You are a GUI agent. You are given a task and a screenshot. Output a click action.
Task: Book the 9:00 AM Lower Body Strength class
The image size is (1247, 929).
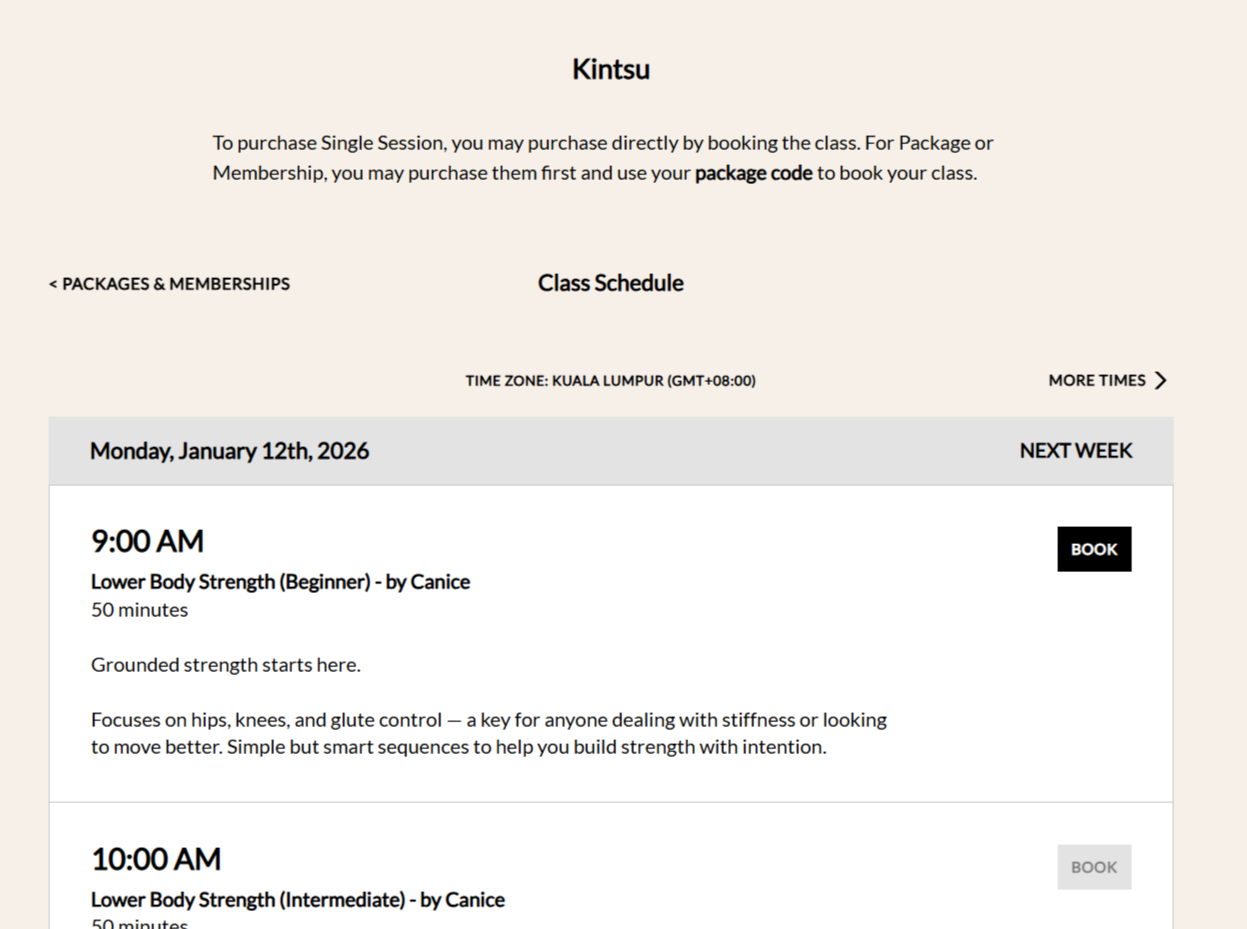(1094, 548)
